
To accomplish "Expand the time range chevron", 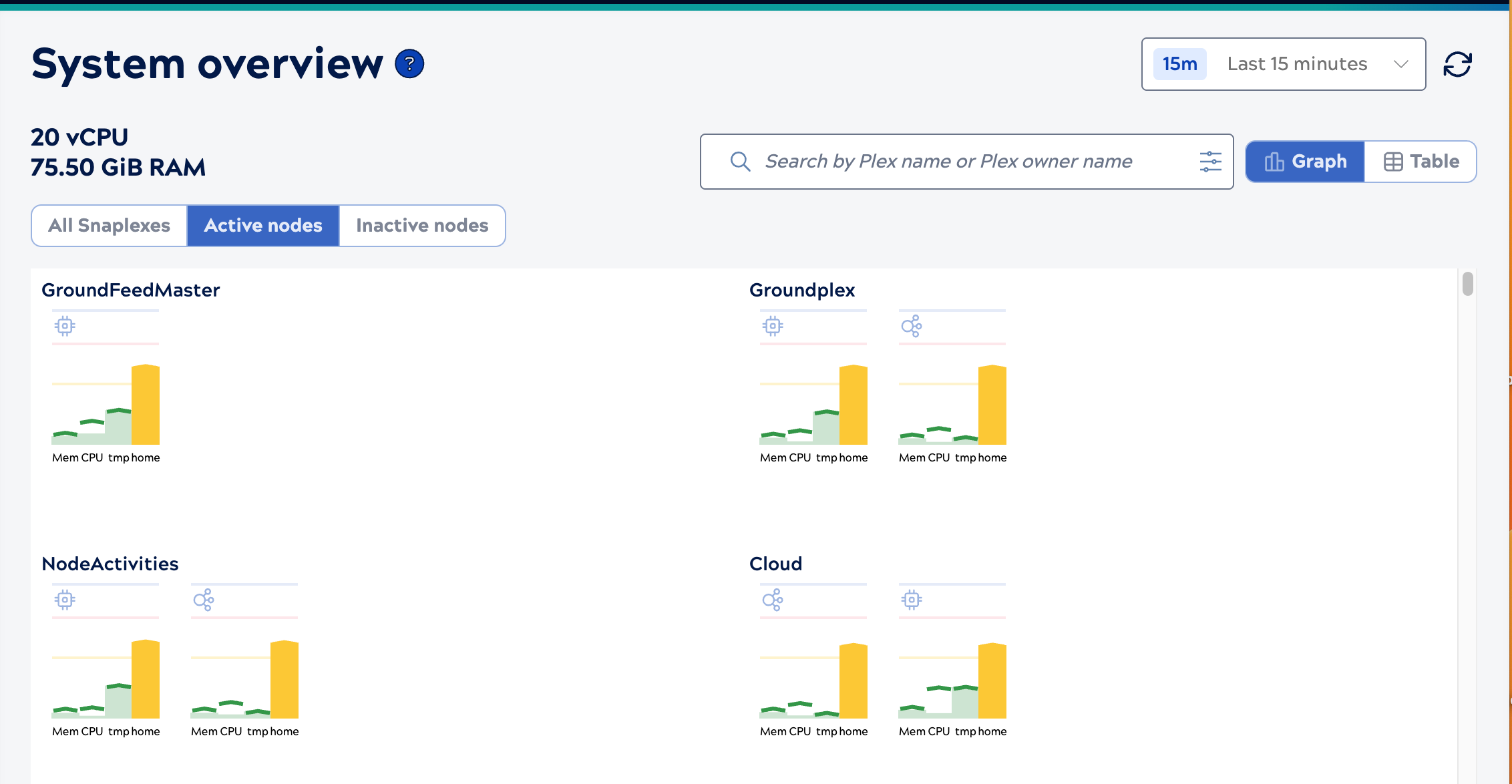I will (1401, 64).
